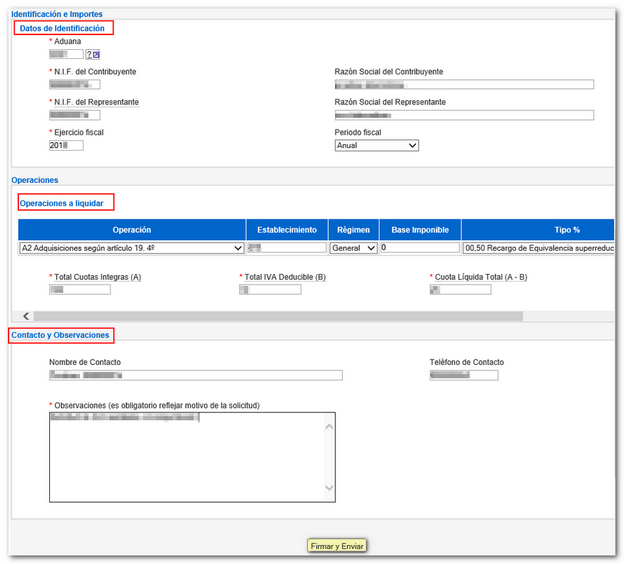Click the horizontal scrollbar left arrow
Screen dimensions: 624x564
click(x=26, y=316)
